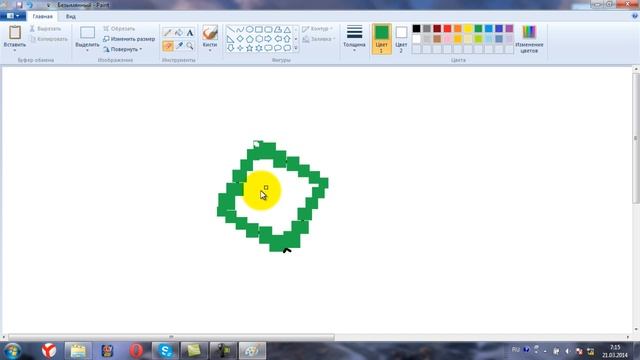Switch to the Вид ribbon tab
The height and width of the screenshot is (360, 640).
click(x=71, y=17)
